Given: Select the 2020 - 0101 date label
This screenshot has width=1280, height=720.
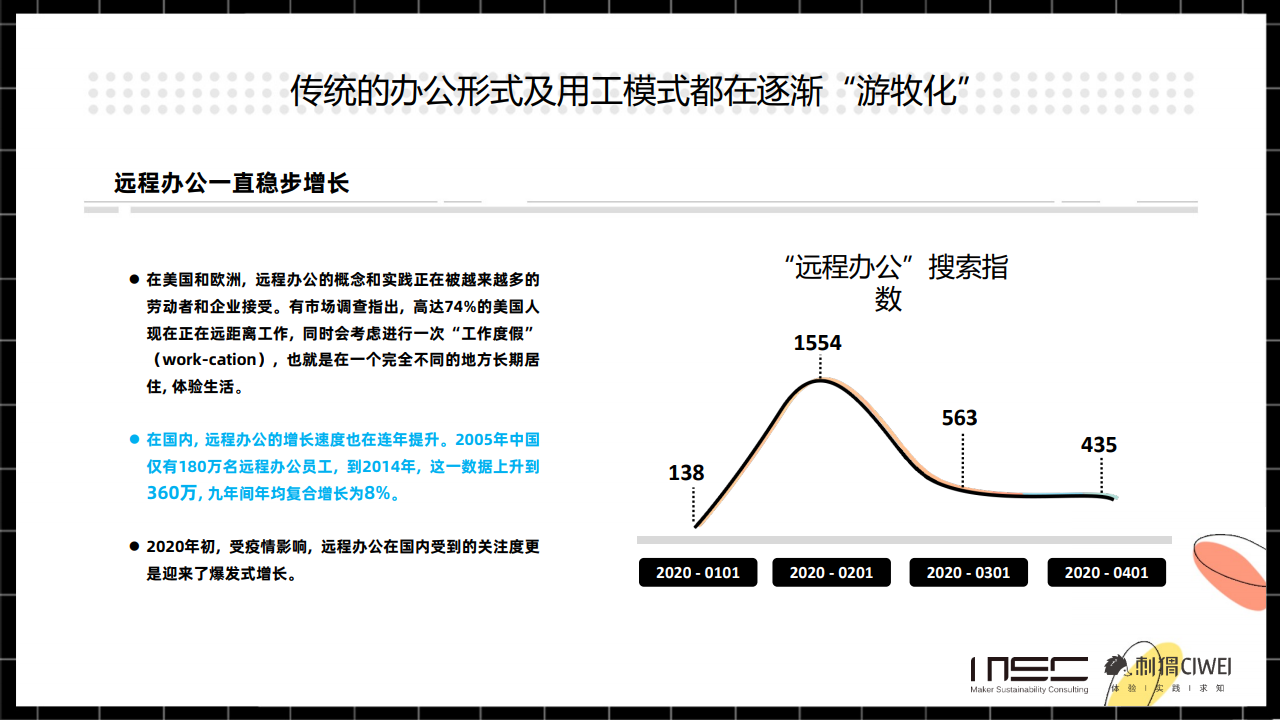Looking at the screenshot, I should click(697, 573).
